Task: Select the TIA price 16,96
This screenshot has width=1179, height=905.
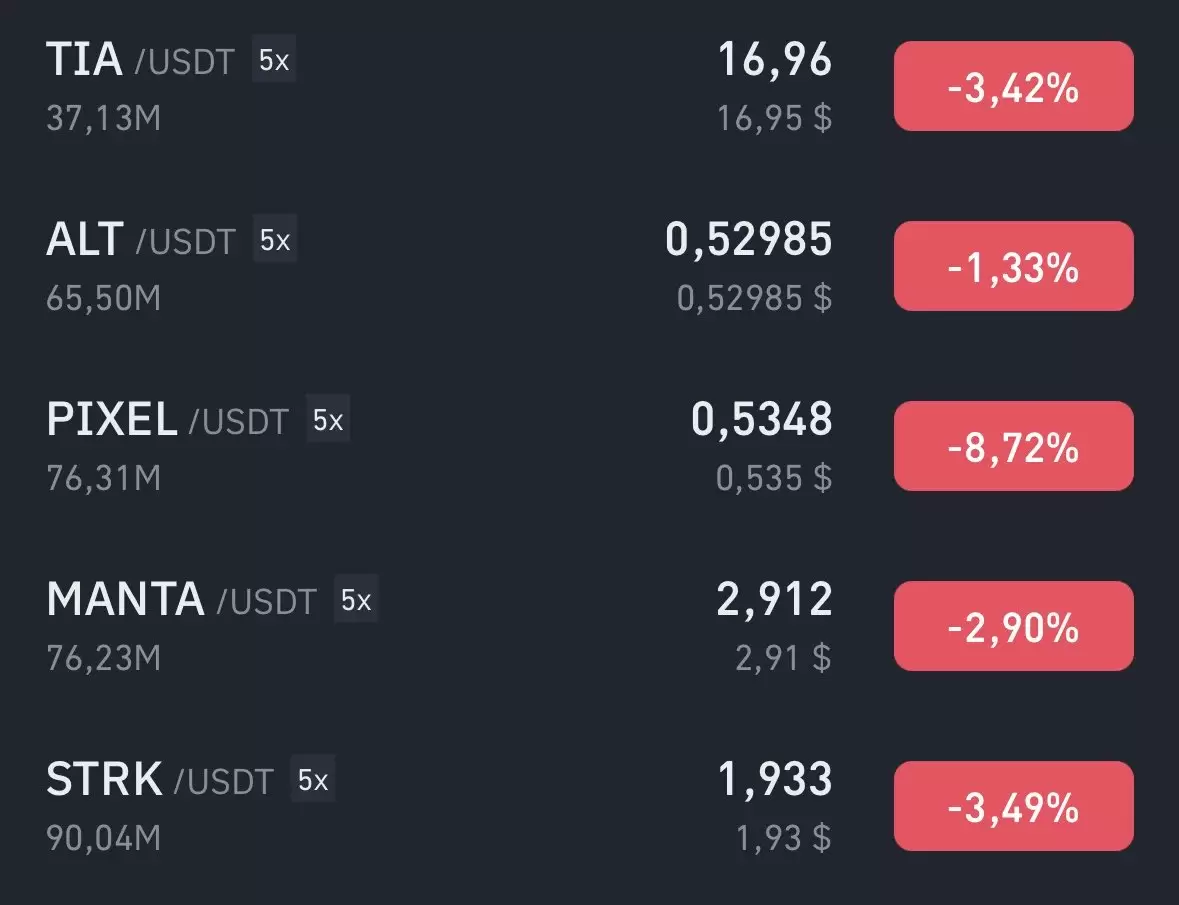Action: click(x=775, y=59)
